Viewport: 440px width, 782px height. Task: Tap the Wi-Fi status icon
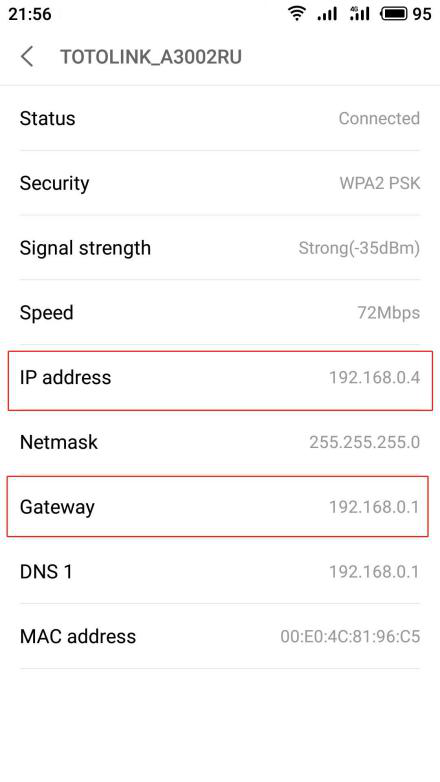pos(297,13)
